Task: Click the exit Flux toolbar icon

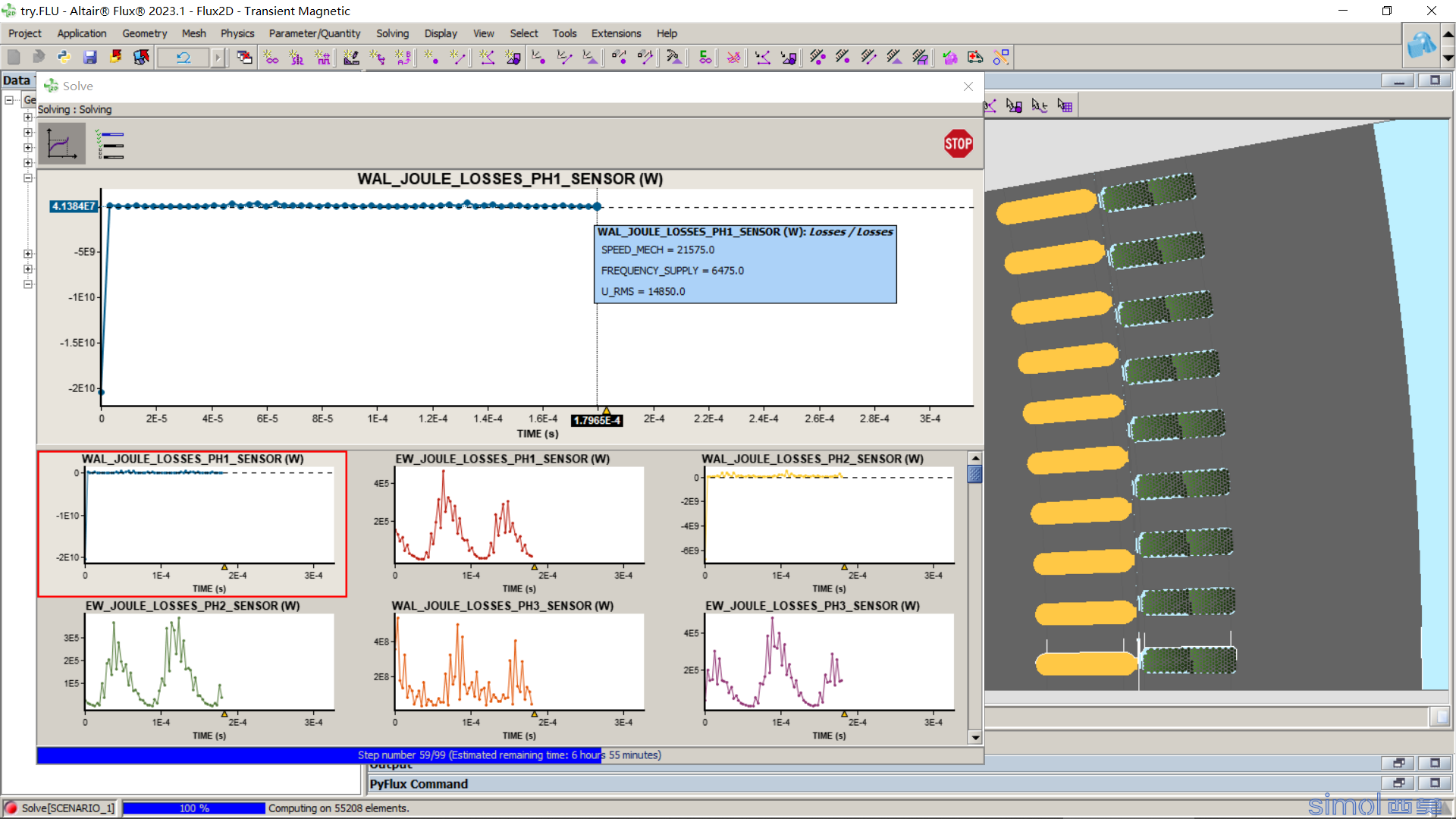Action: (142, 57)
